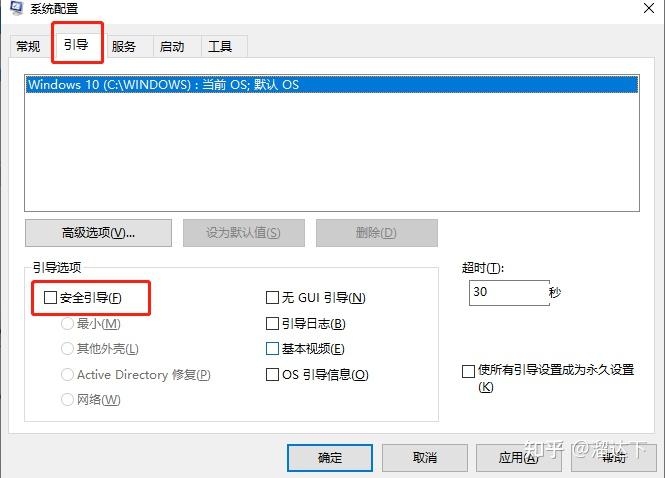Check 使所有引导设置成为永久设置 checkbox
Viewport: 665px width, 478px height.
tap(468, 372)
